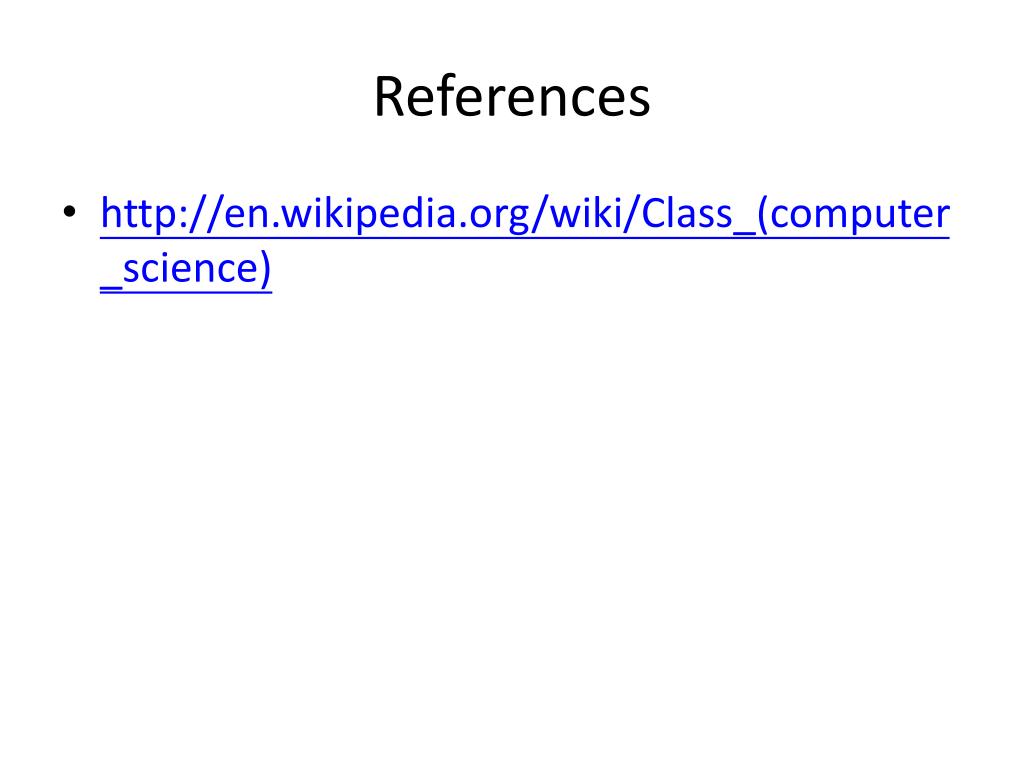Click "http://" at the start of the link

(x=161, y=214)
